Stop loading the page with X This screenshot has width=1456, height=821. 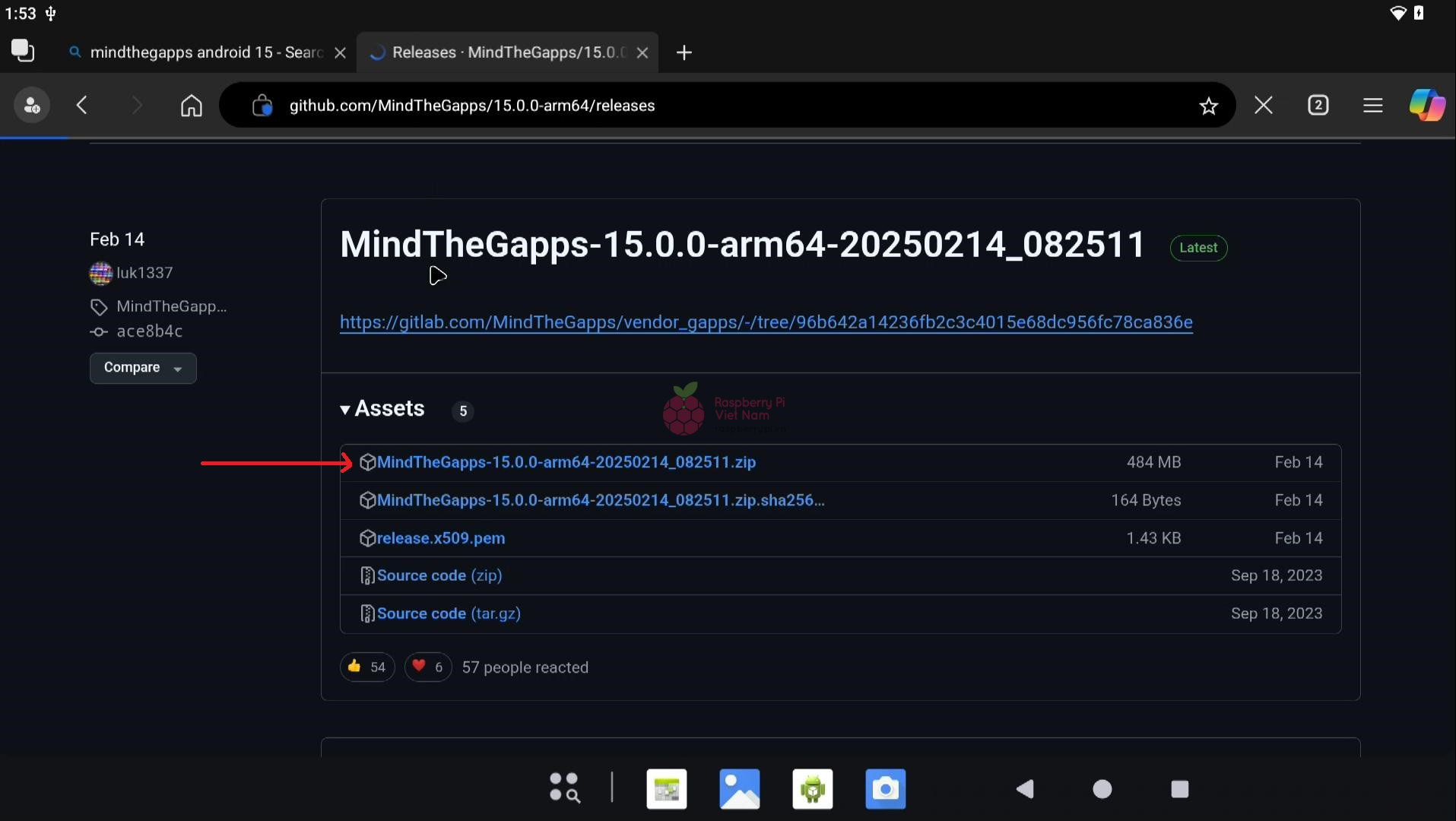coord(1264,105)
